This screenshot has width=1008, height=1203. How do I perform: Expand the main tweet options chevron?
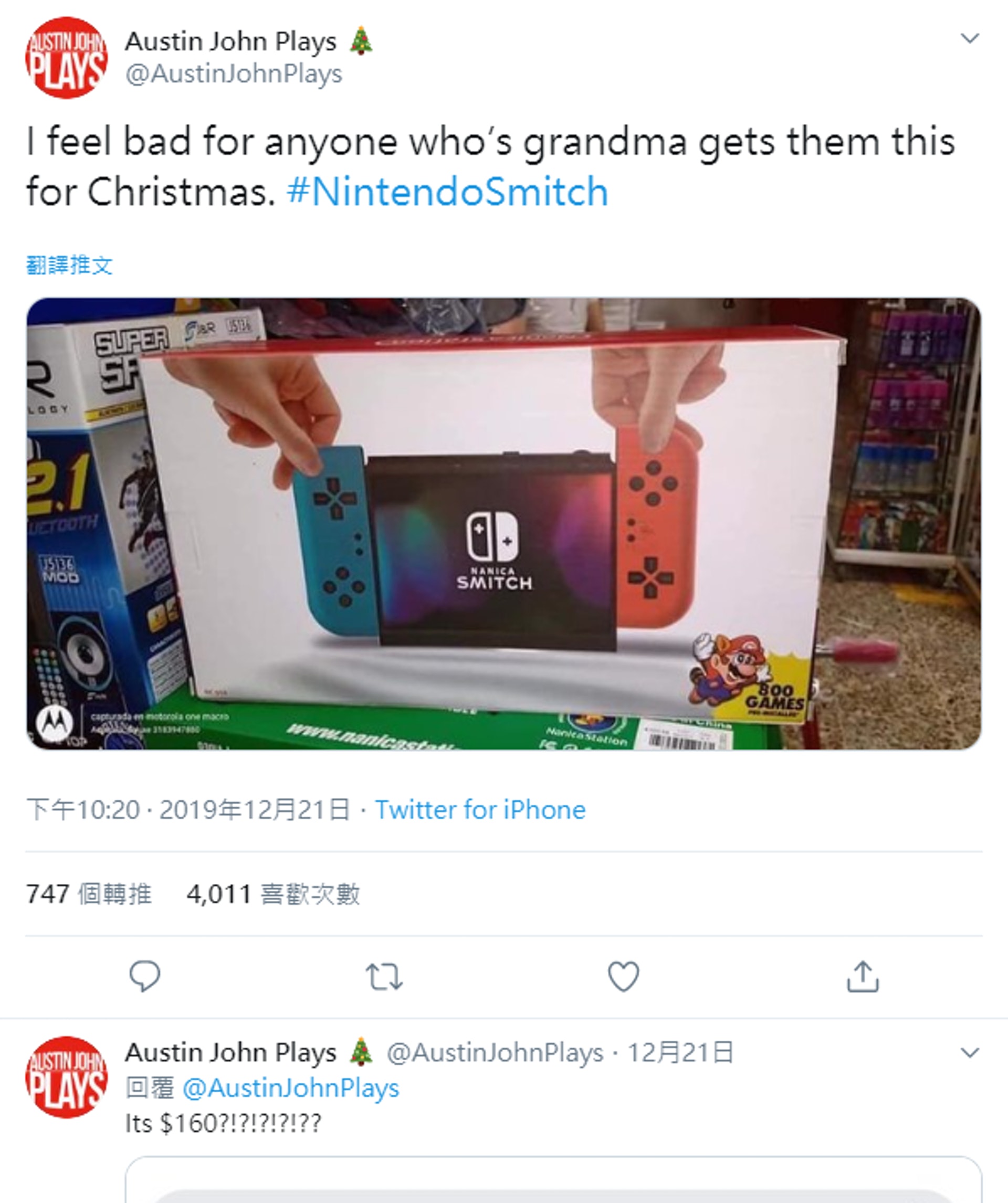970,38
